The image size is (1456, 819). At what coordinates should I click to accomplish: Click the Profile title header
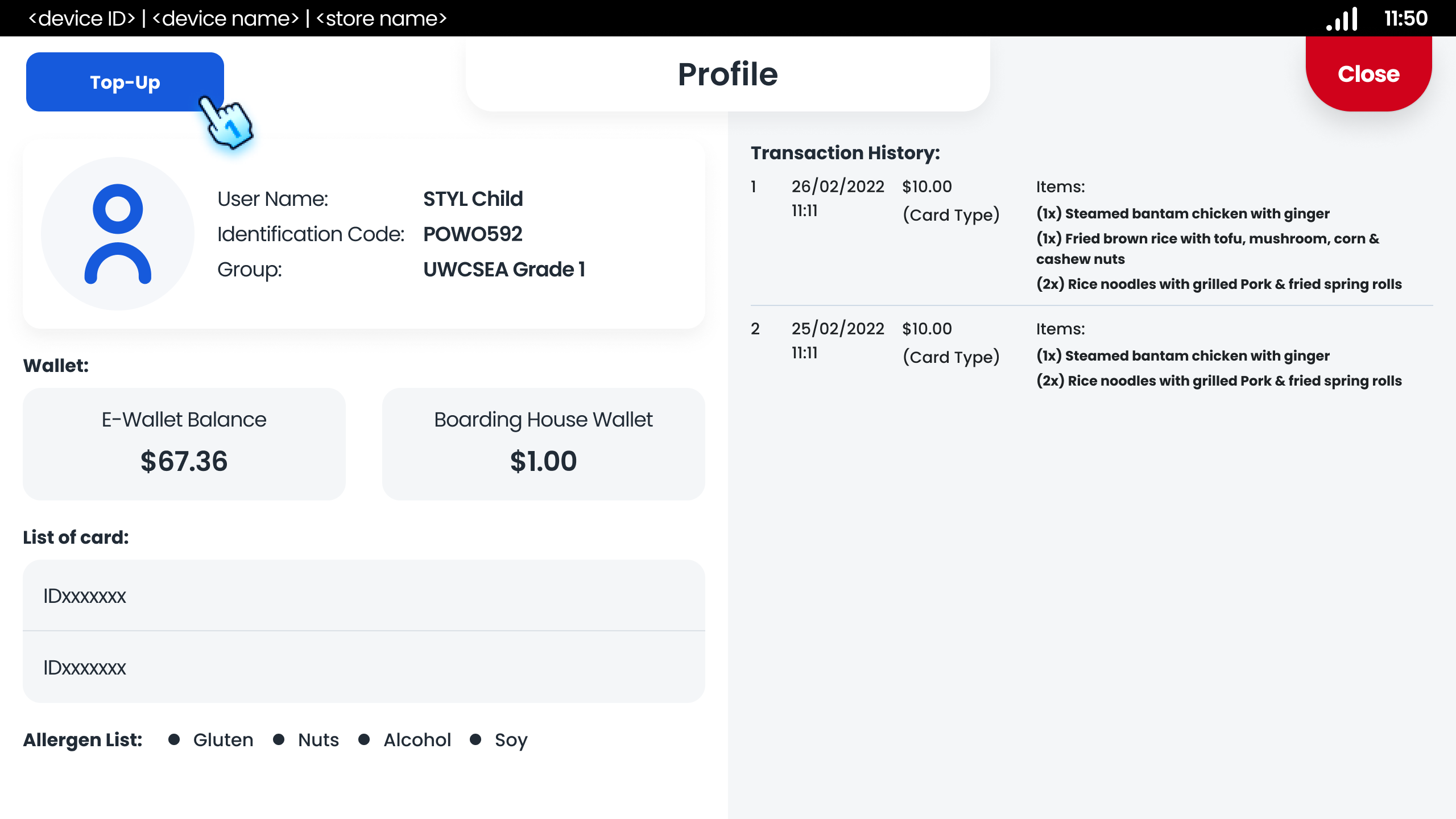(x=727, y=74)
